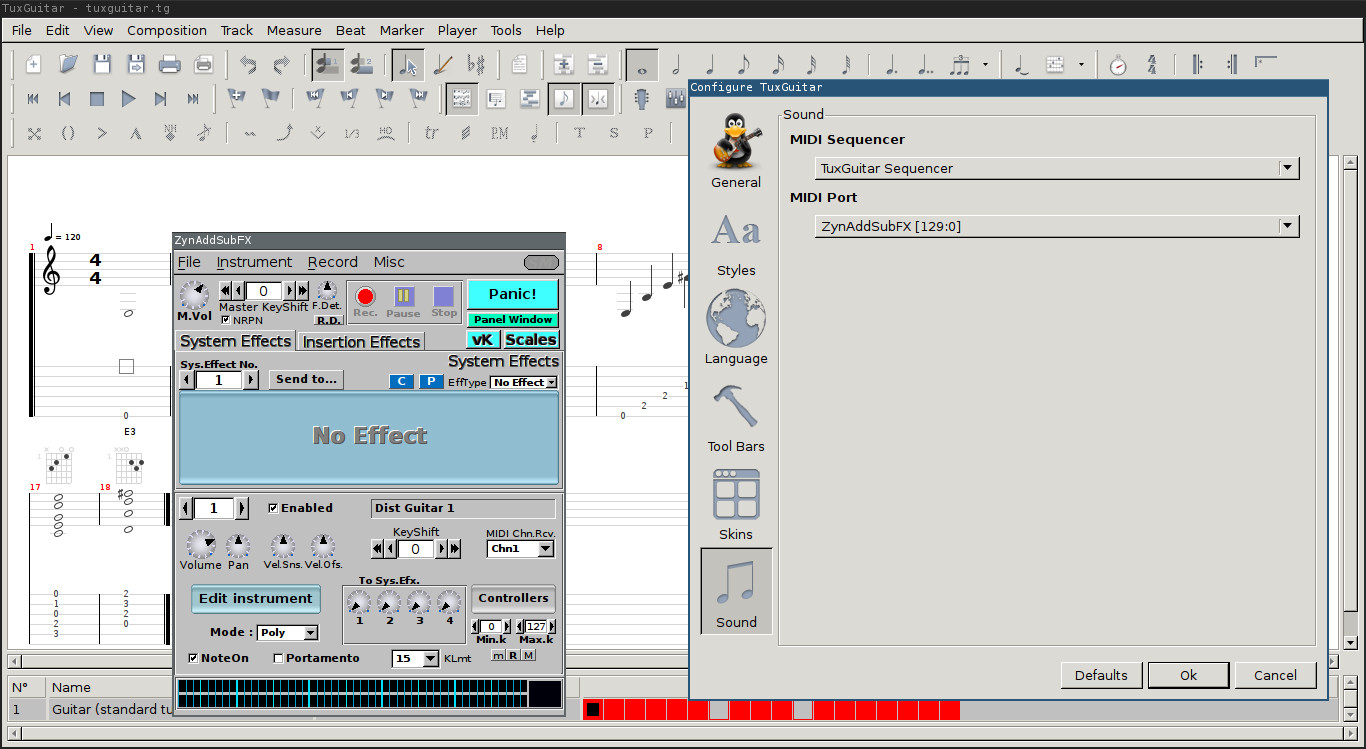This screenshot has width=1366, height=749.
Task: Open song properties document icon
Action: tap(520, 65)
